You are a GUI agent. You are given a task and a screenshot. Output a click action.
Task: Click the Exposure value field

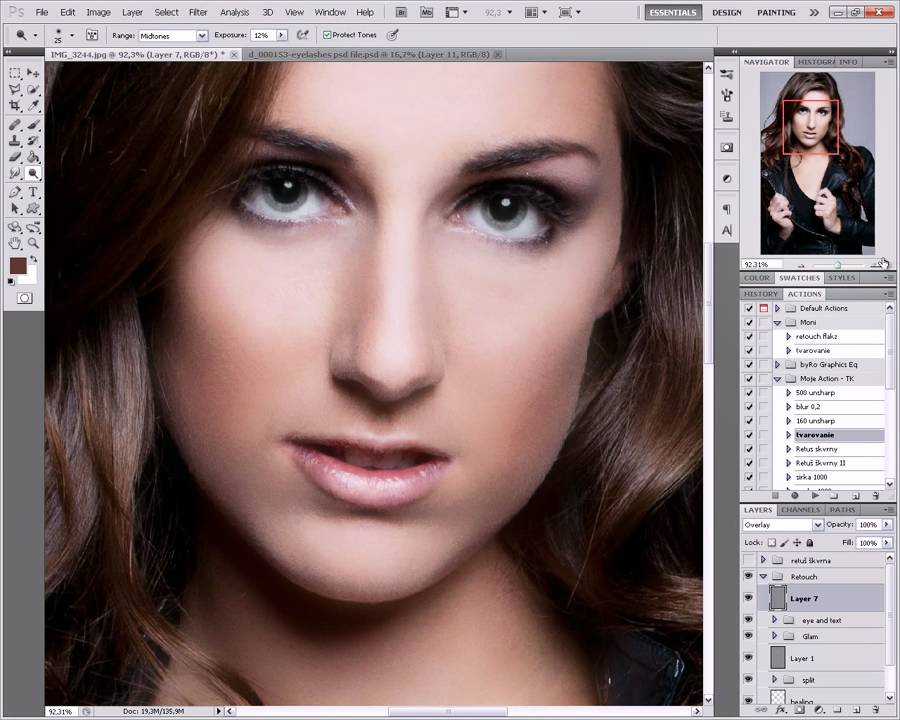click(x=262, y=35)
